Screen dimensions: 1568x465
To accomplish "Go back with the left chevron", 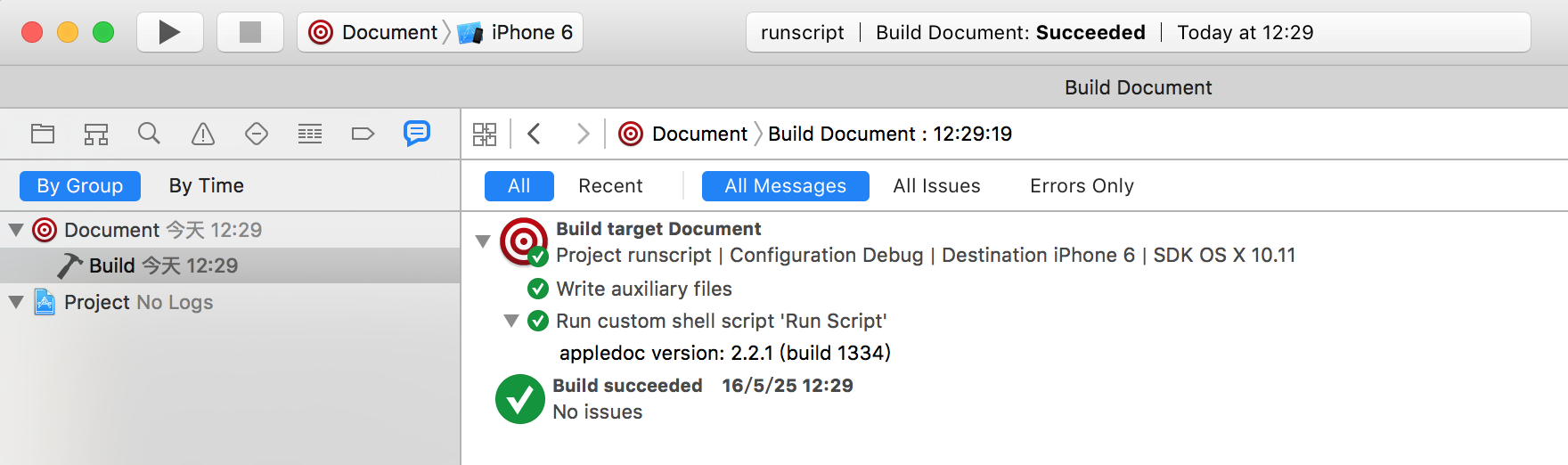I will pyautogui.click(x=534, y=134).
